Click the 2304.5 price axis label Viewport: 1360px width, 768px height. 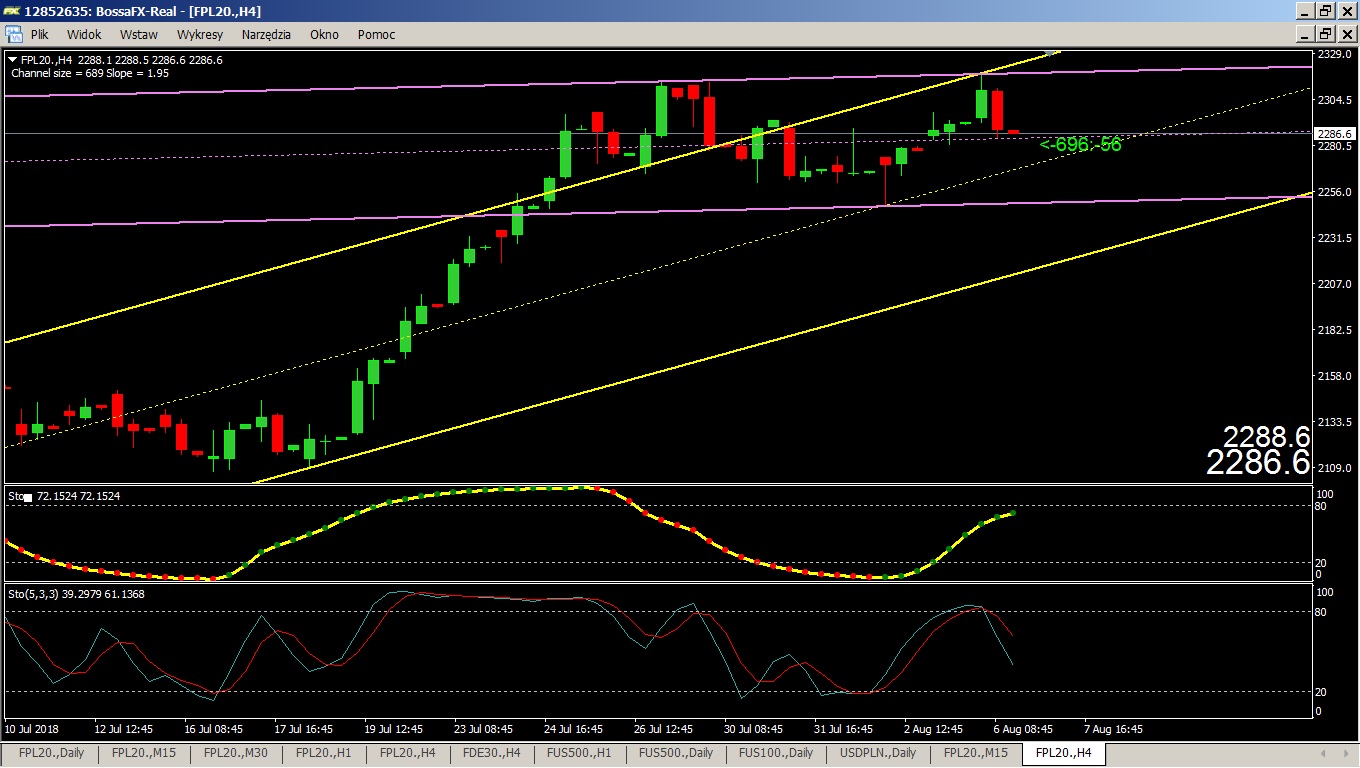point(1335,100)
